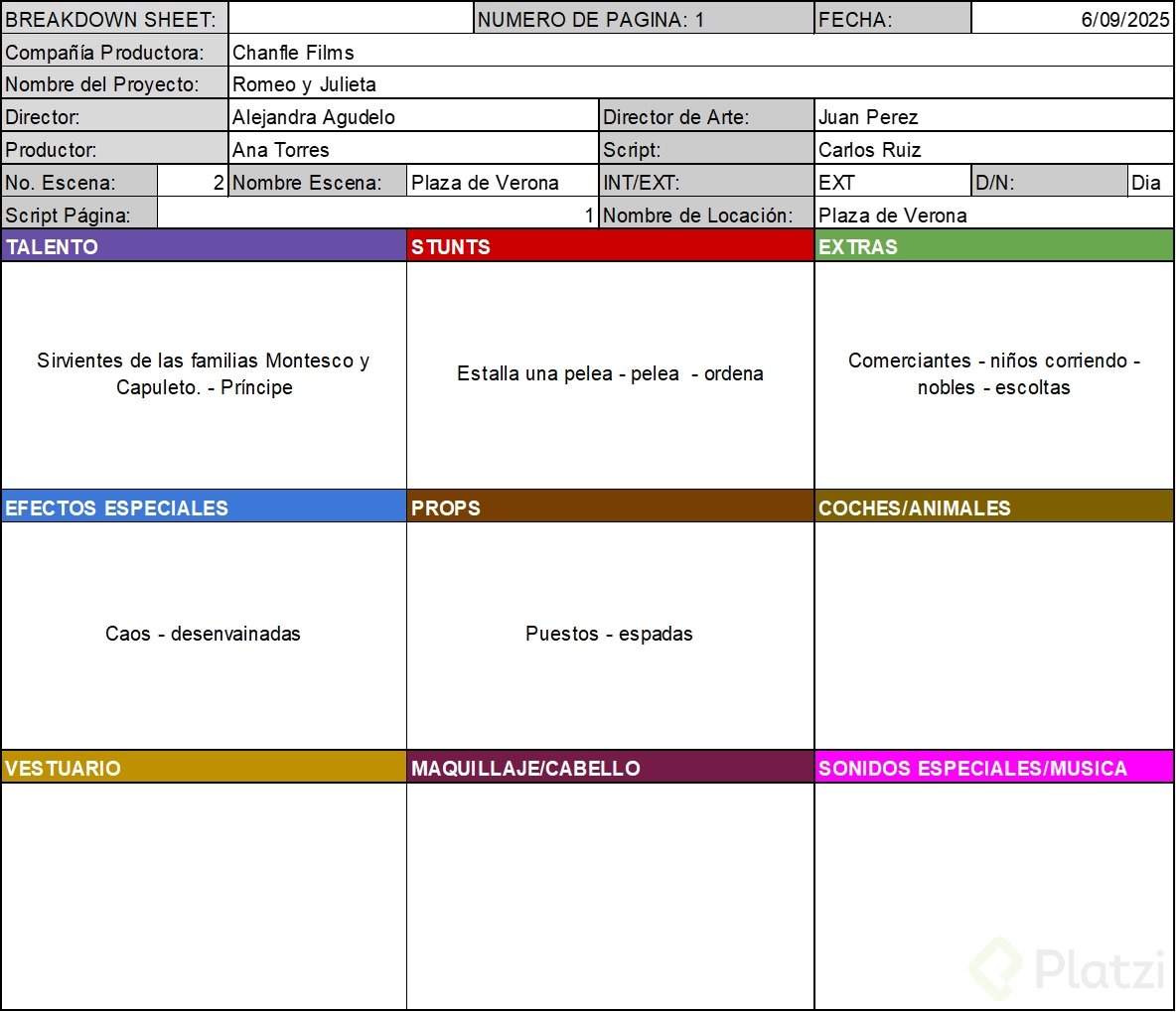Click the Comerciantes - niños corriendo text
The image size is (1176, 1012).
(x=994, y=373)
